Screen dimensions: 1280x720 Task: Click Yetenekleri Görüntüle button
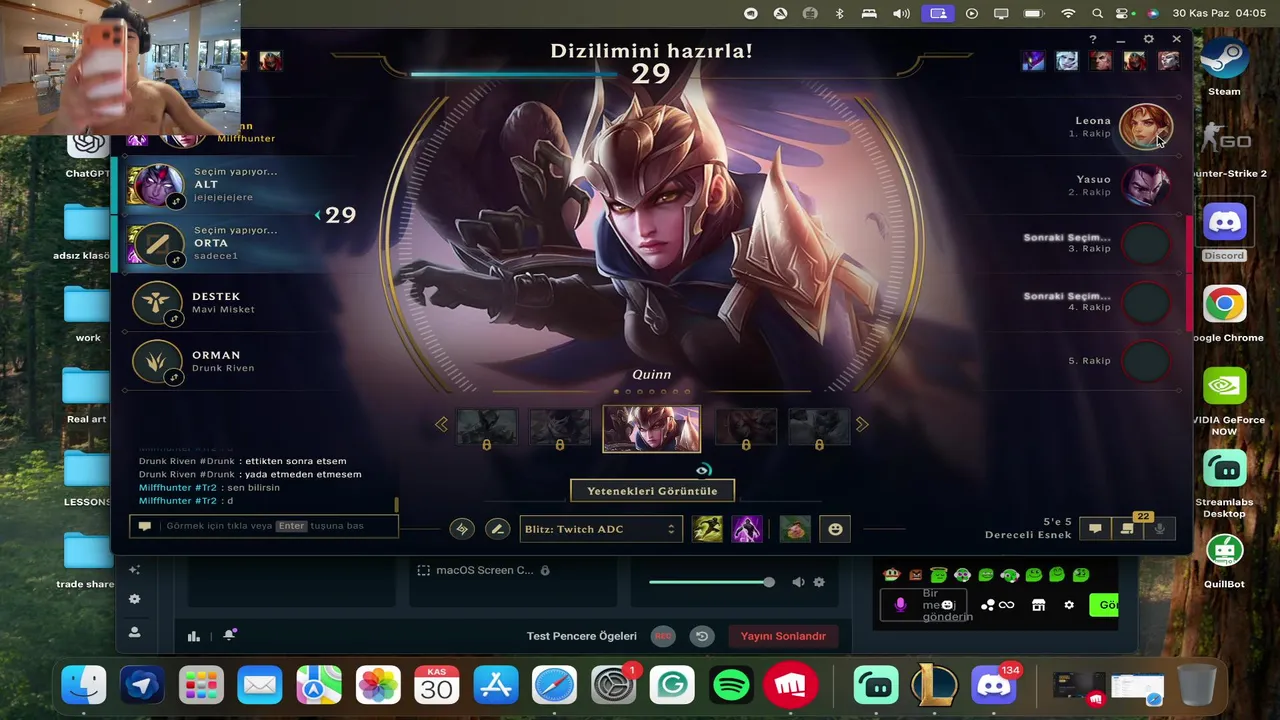pyautogui.click(x=652, y=491)
